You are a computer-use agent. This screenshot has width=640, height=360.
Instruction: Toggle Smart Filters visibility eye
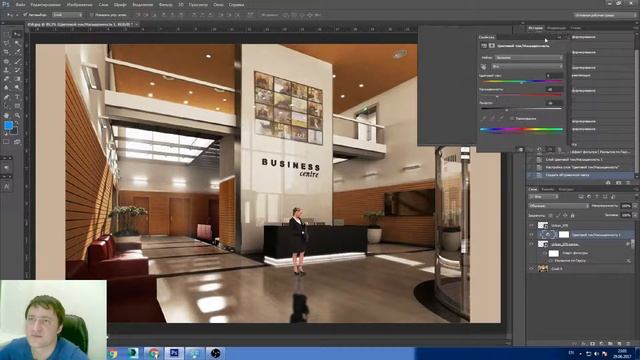[x=544, y=253]
